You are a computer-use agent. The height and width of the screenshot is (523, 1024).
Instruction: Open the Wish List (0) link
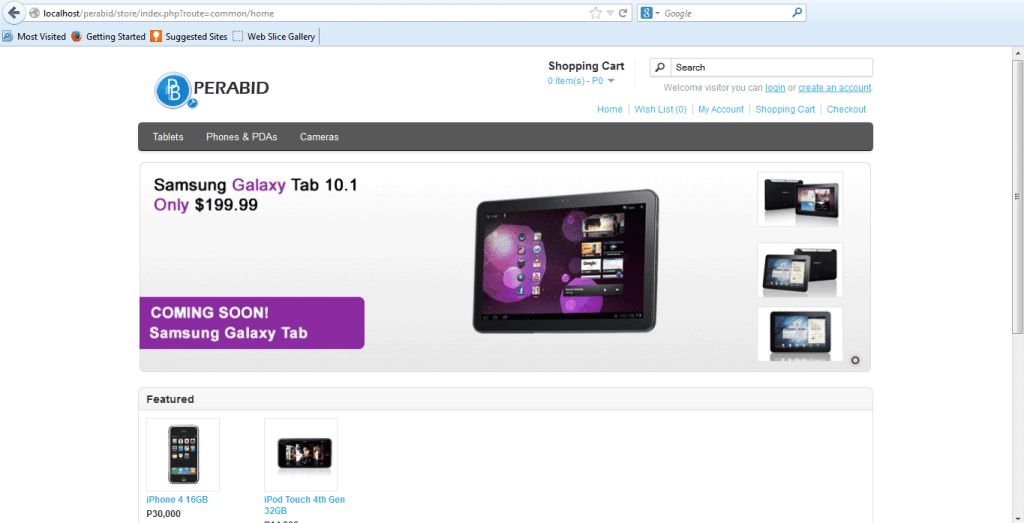coord(660,109)
